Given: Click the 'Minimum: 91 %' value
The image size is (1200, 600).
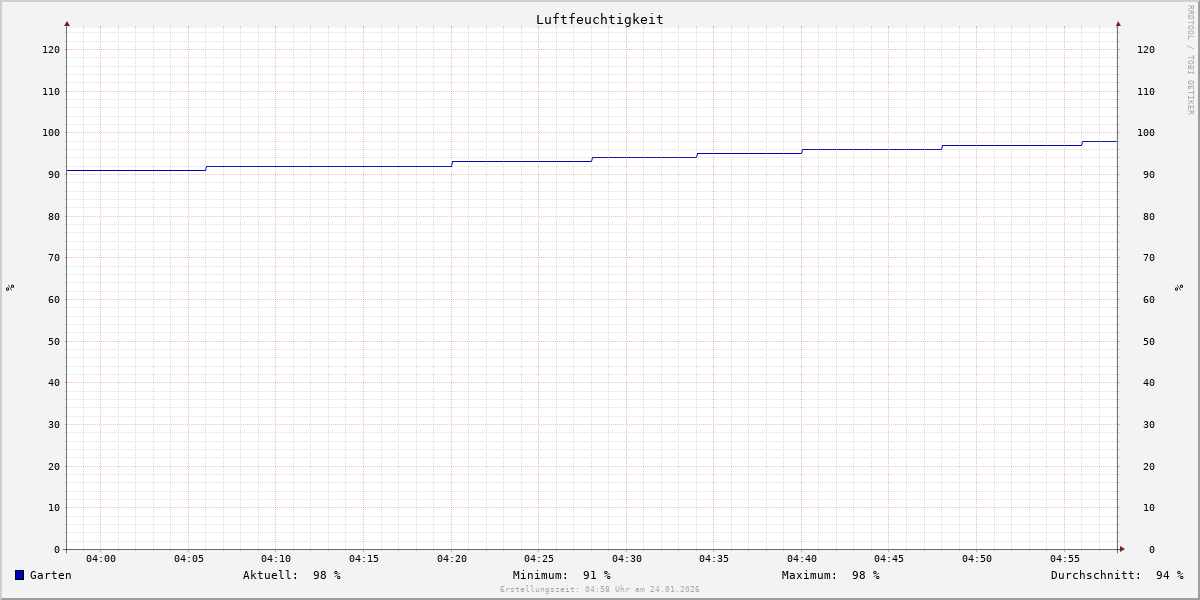Looking at the screenshot, I should tap(562, 575).
